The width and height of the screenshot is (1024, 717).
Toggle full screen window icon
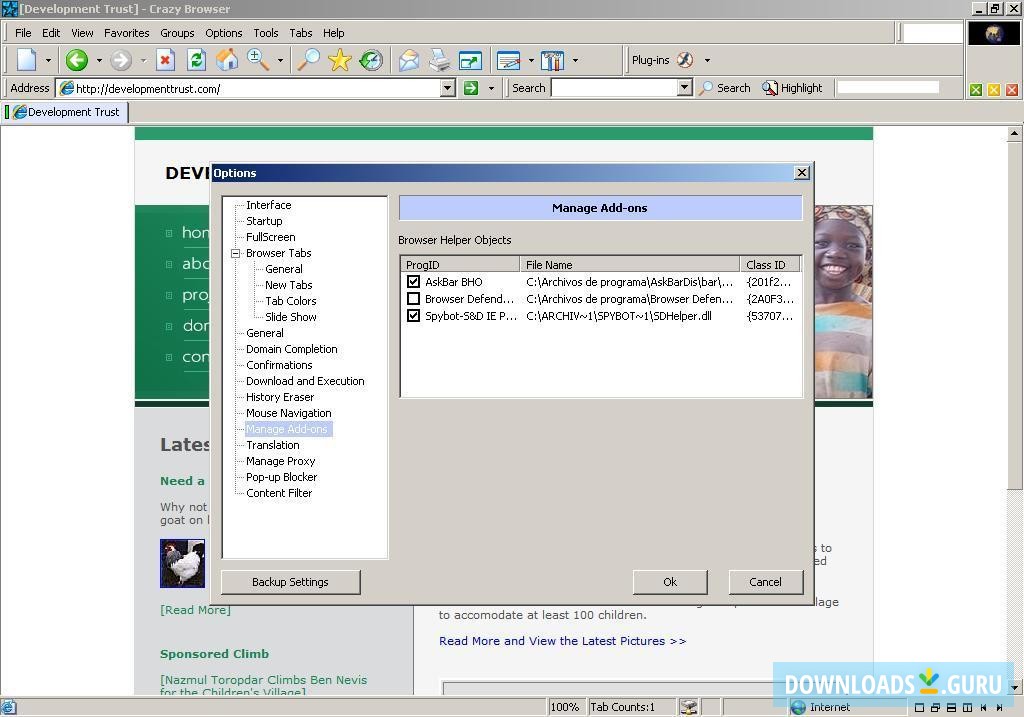pos(470,60)
